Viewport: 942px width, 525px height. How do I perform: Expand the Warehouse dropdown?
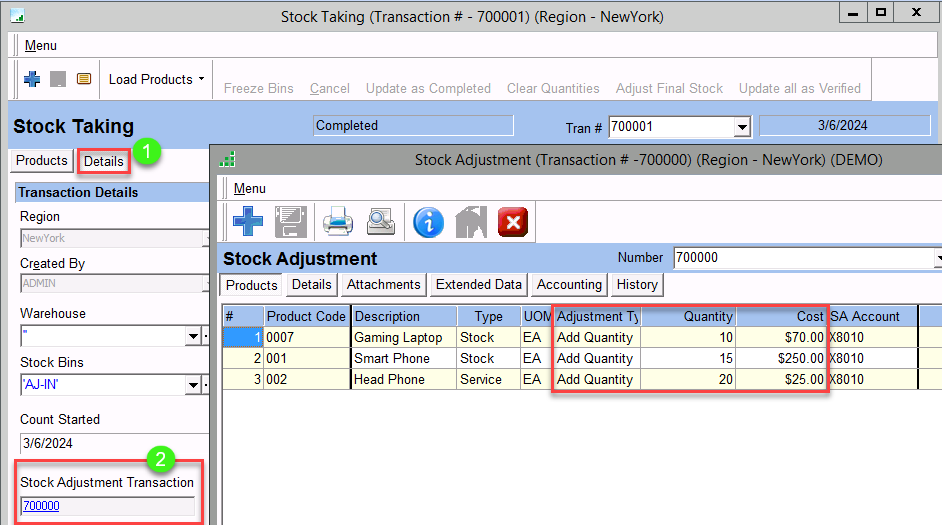coord(193,337)
